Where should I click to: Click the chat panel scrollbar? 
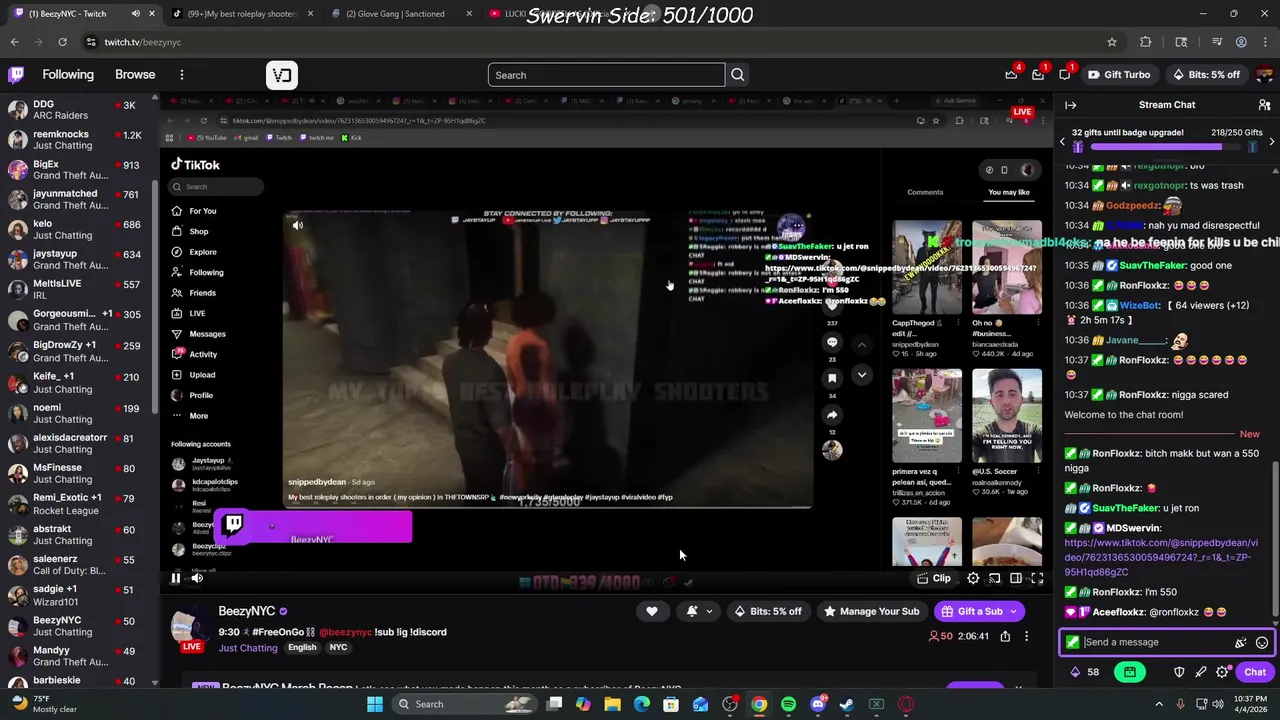(1274, 539)
